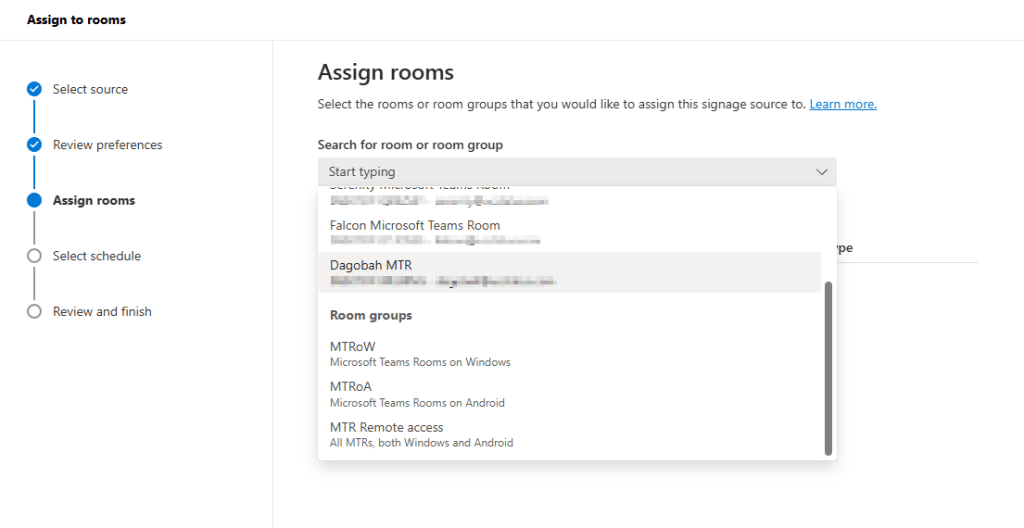Open Select schedule step label
Image resolution: width=1024 pixels, height=528 pixels.
[x=97, y=256]
